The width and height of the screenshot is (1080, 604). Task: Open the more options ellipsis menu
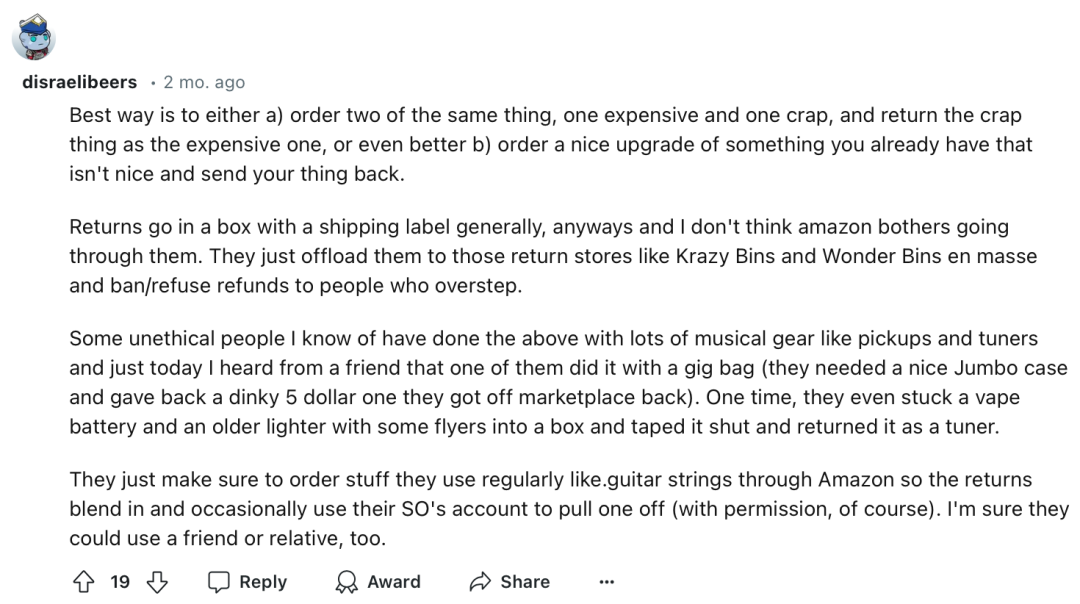pos(606,582)
